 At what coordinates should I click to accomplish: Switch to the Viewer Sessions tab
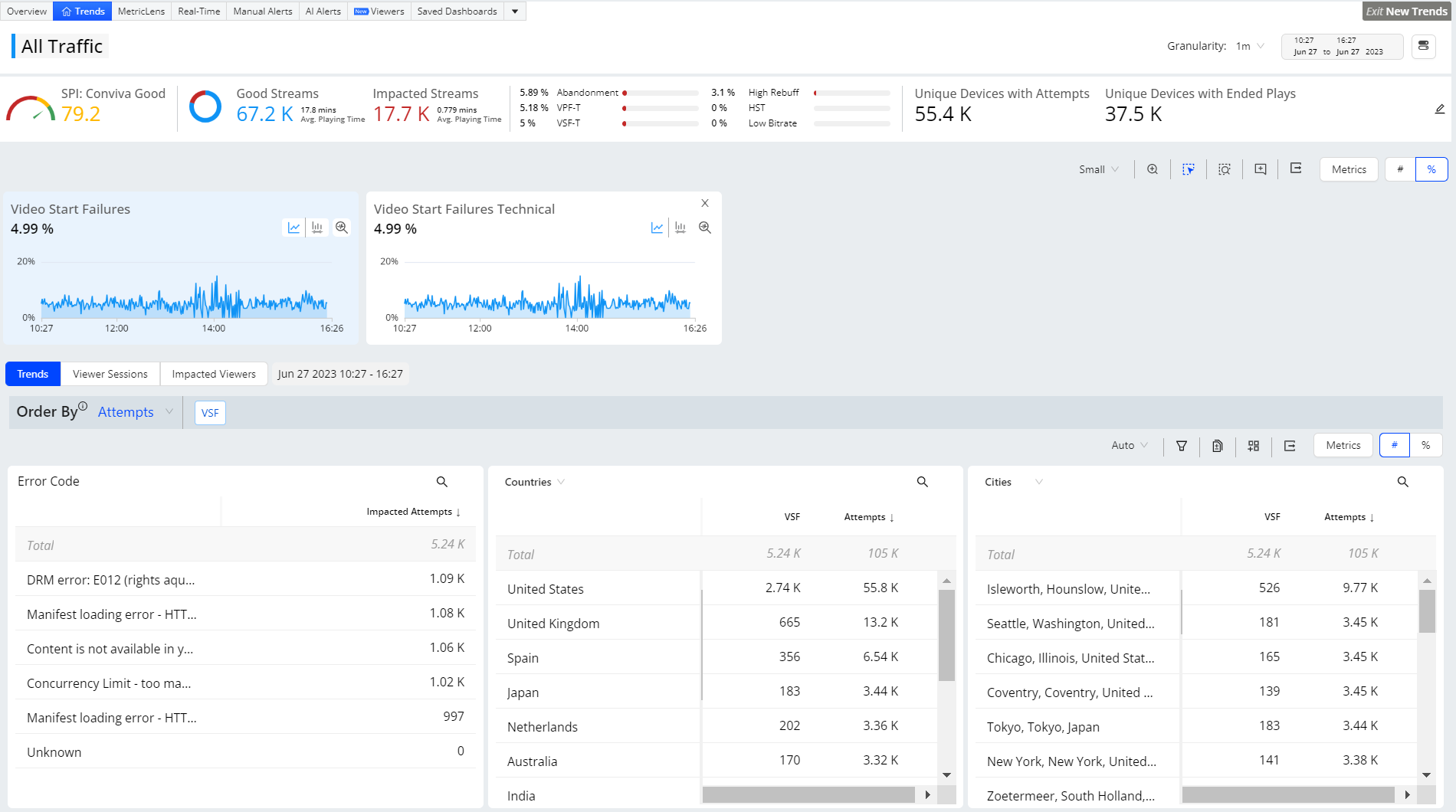(110, 374)
